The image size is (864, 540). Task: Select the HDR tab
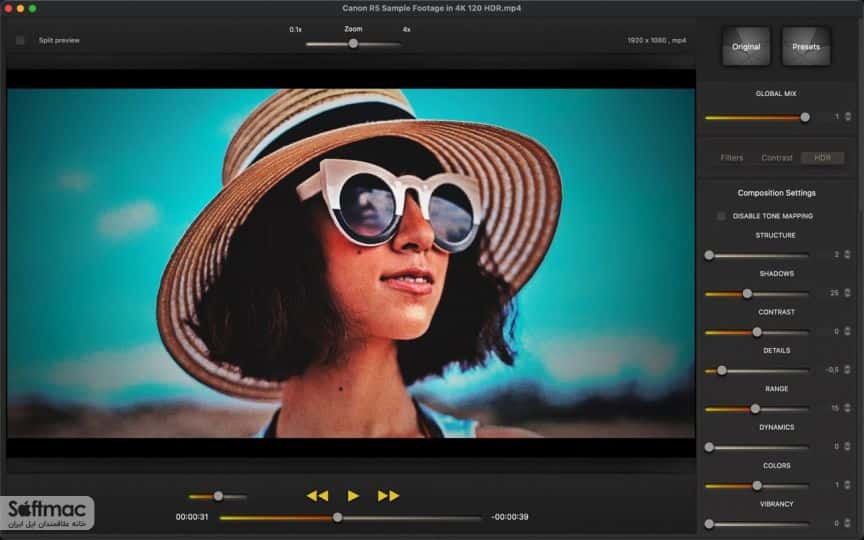click(822, 158)
